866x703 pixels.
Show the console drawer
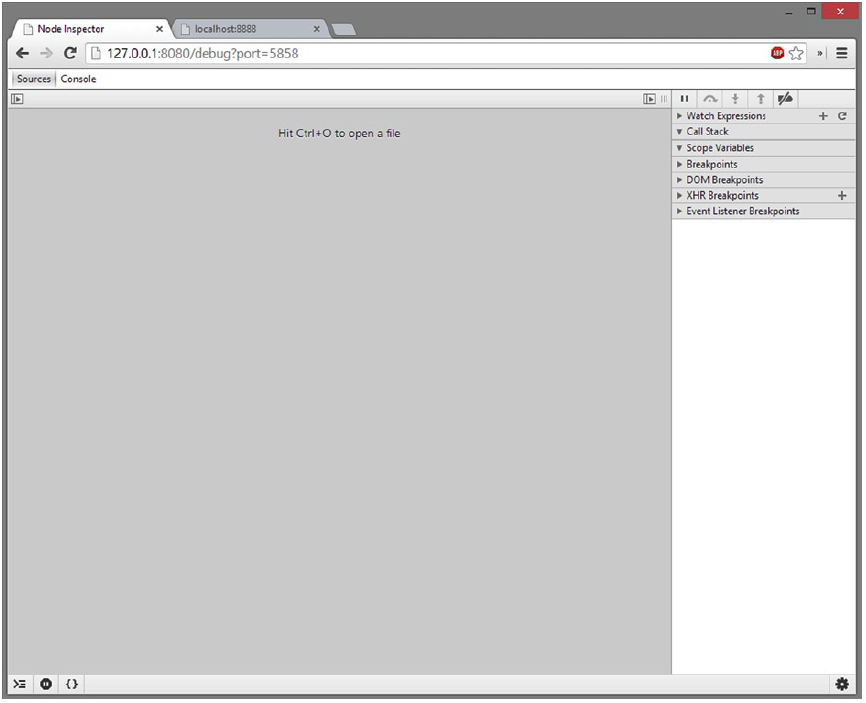pos(19,684)
